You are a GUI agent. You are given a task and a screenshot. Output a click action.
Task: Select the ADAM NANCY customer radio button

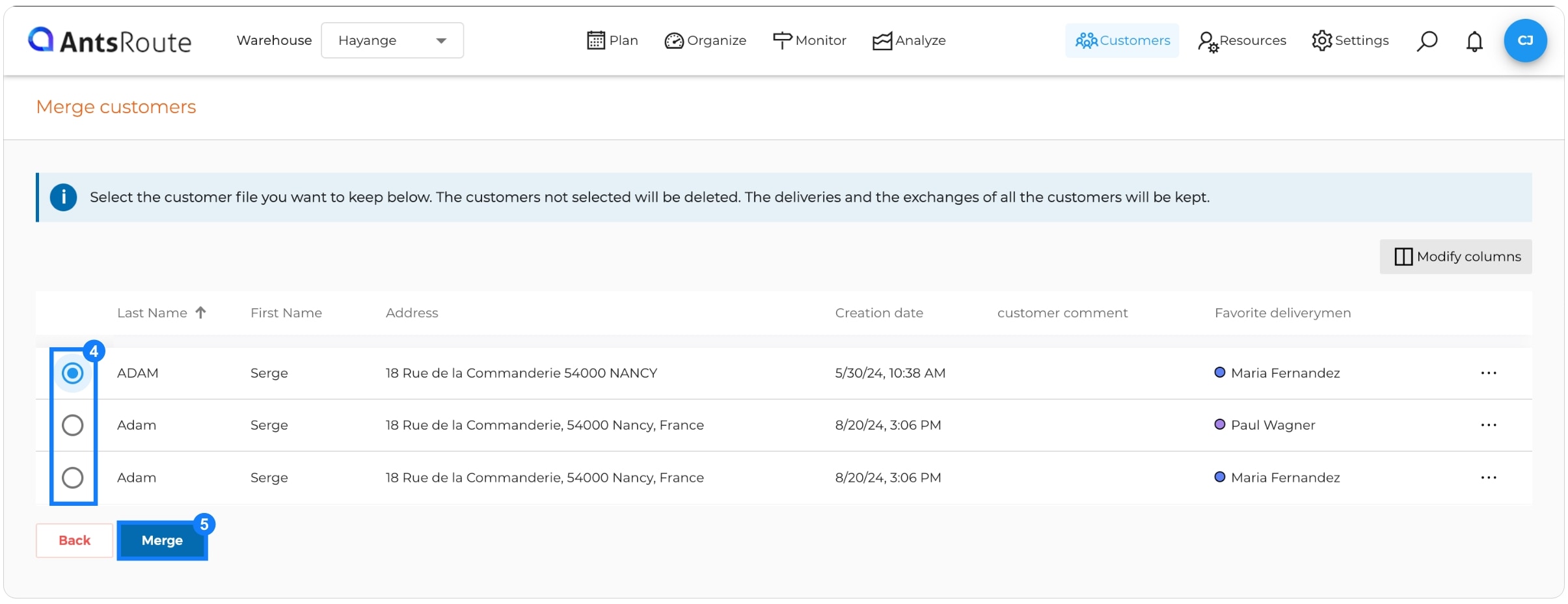[x=72, y=373]
